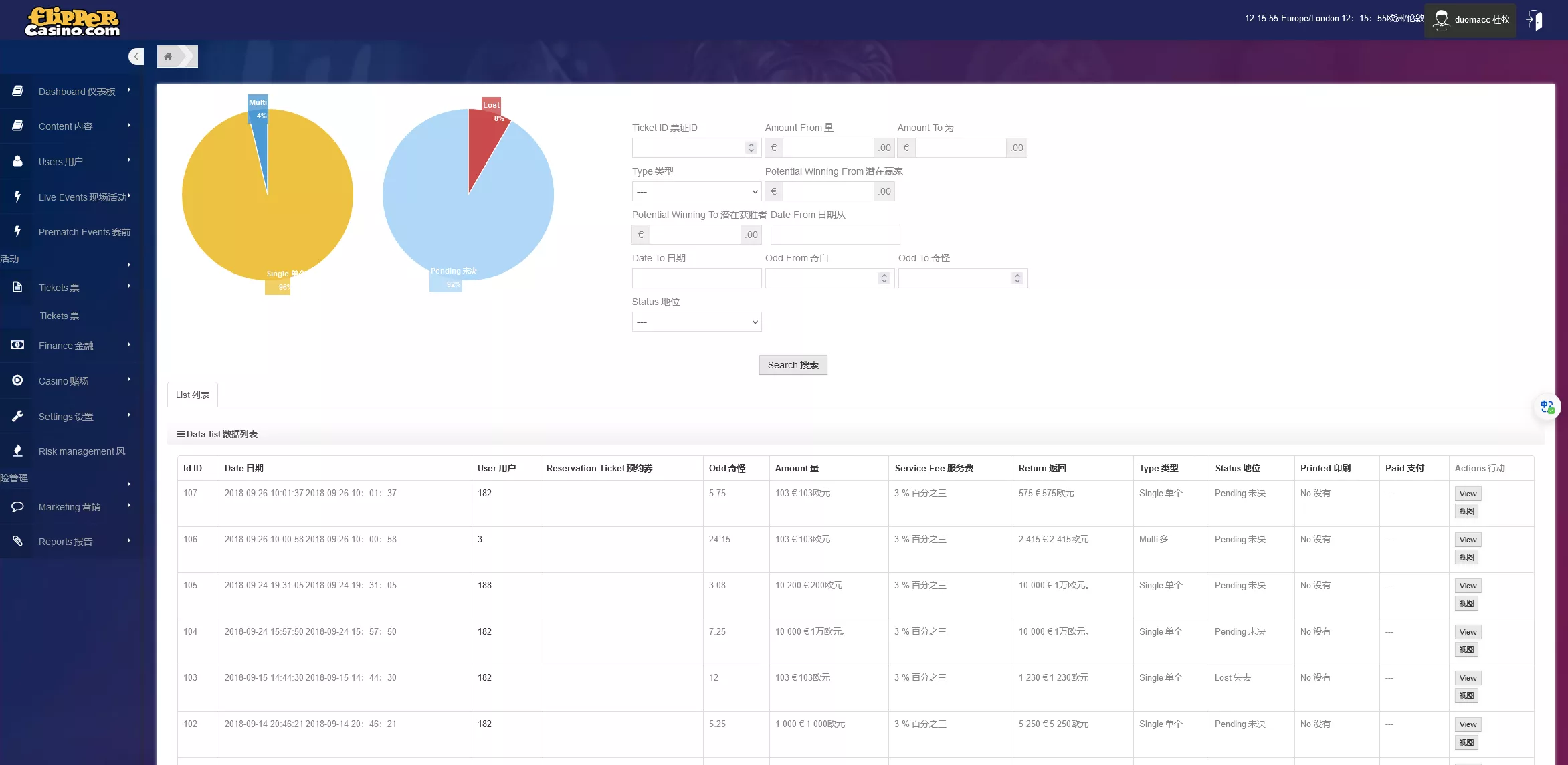Click the Casino sidebar icon
Viewport: 1568px width, 765px height.
coord(18,380)
